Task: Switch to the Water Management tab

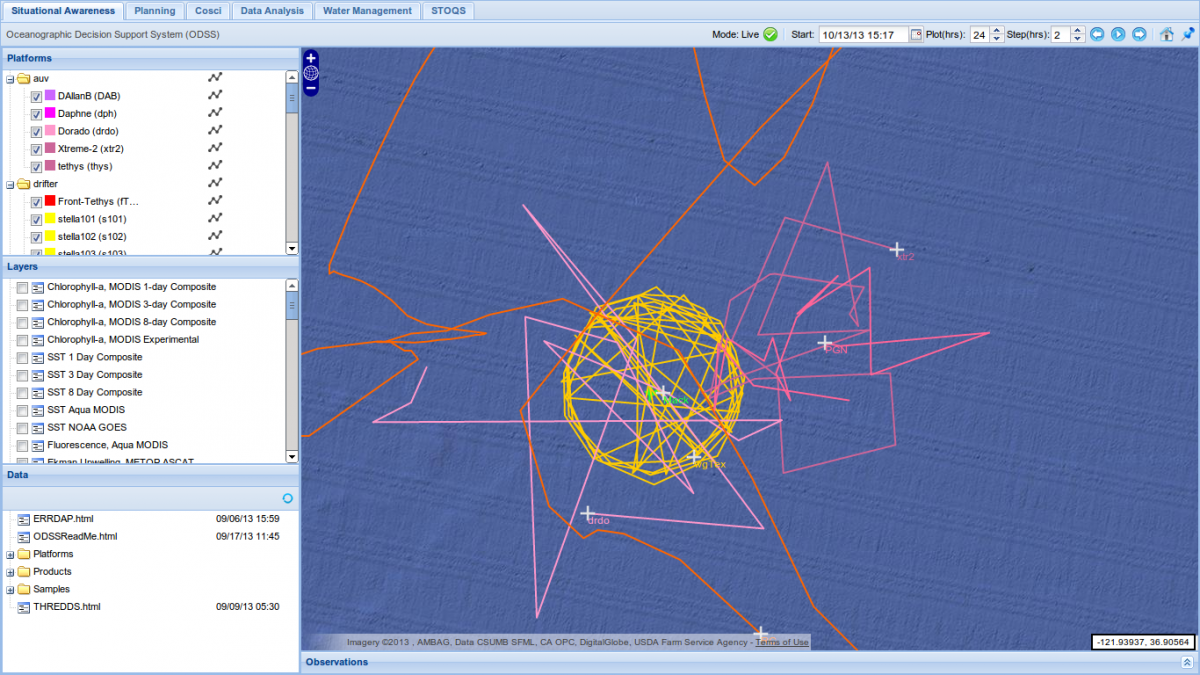Action: tap(366, 11)
